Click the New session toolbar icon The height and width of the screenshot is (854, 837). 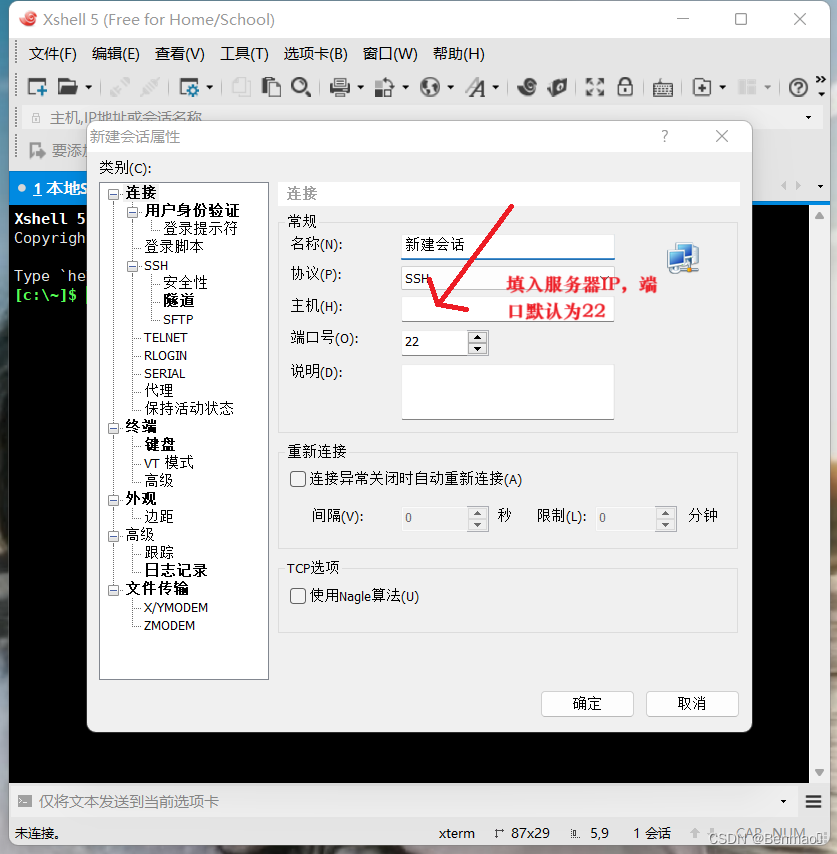point(37,87)
